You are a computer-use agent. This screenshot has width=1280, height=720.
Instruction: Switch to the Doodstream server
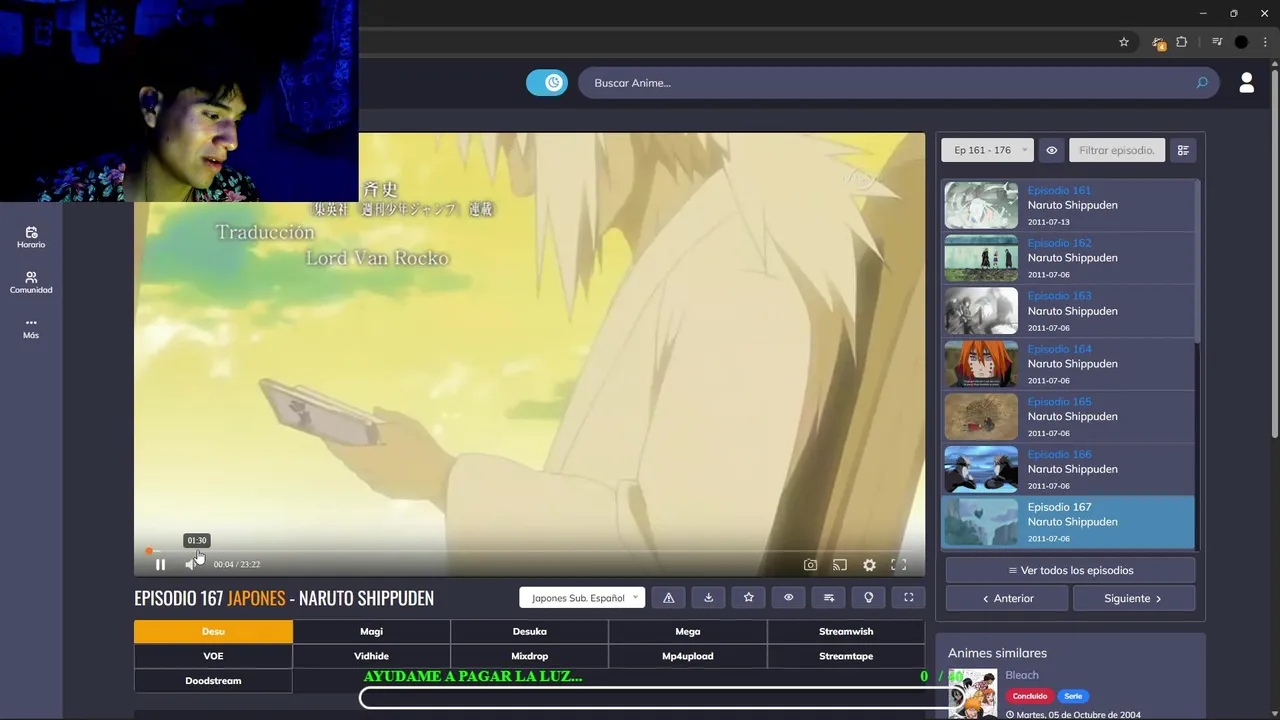(213, 681)
